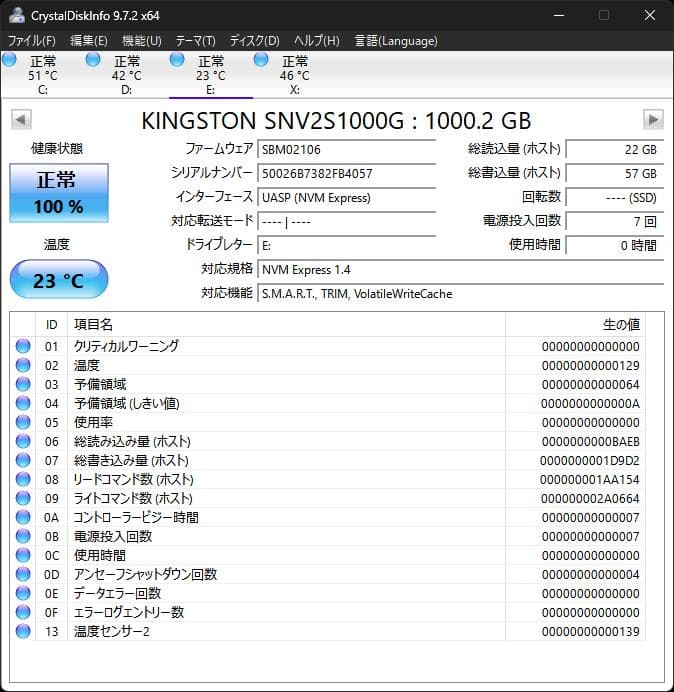This screenshot has width=674, height=692.
Task: Click the power on hours value 0 時間
Action: click(614, 245)
